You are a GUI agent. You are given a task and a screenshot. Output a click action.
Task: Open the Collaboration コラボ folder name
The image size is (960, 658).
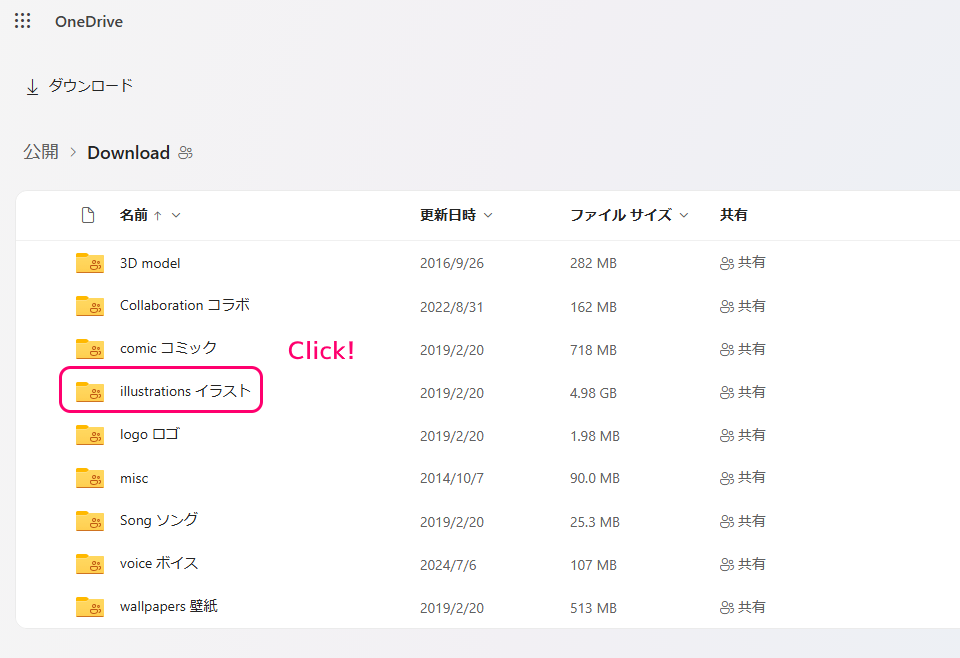coord(185,305)
